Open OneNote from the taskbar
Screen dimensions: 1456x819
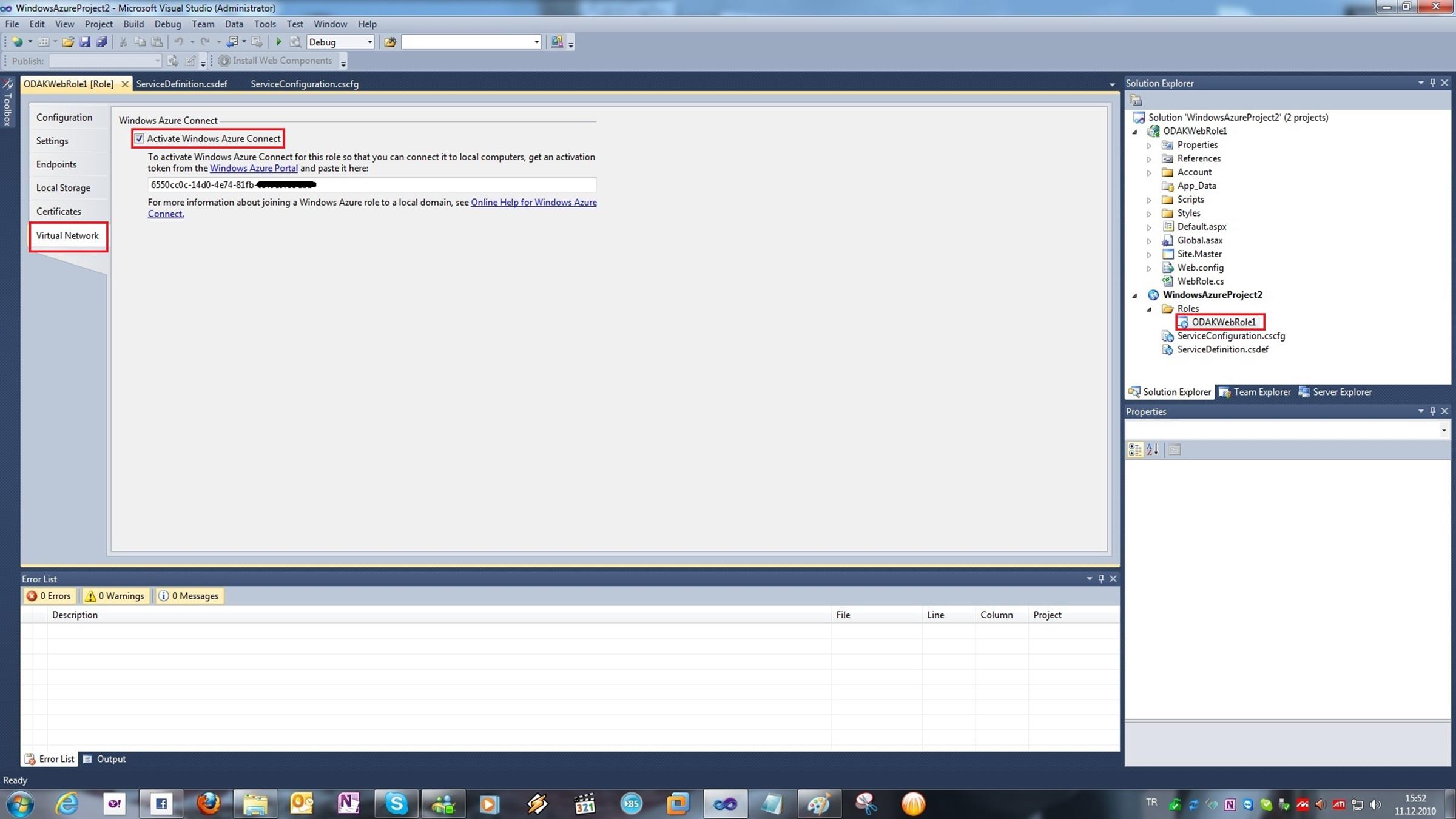tap(349, 804)
